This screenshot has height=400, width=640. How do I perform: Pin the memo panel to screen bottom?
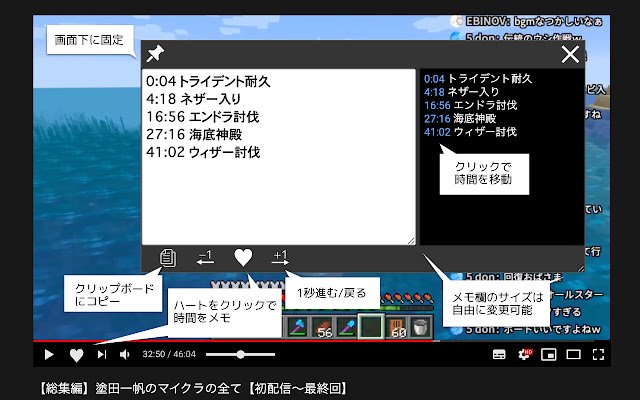coord(155,54)
